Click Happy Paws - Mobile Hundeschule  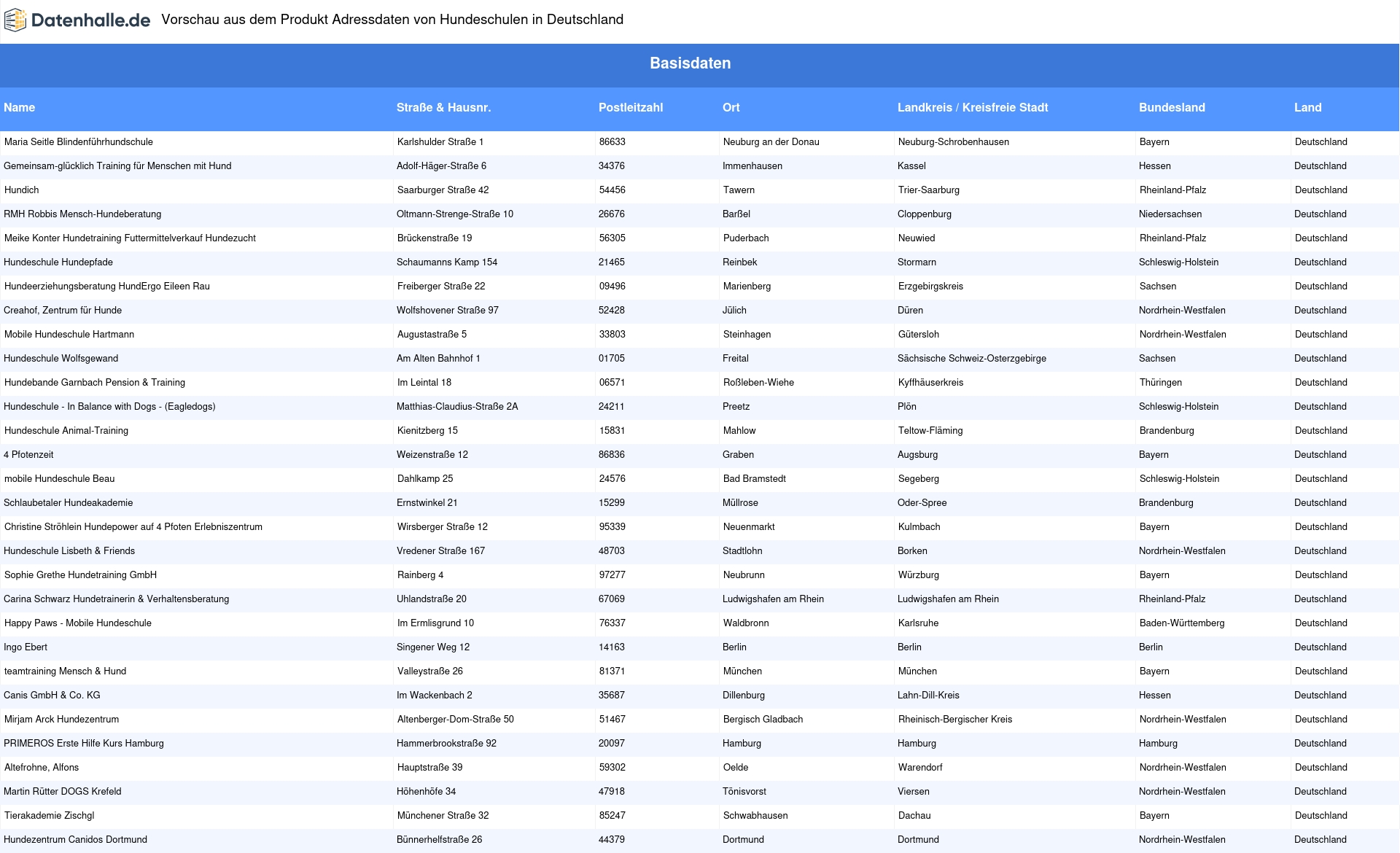tap(78, 623)
